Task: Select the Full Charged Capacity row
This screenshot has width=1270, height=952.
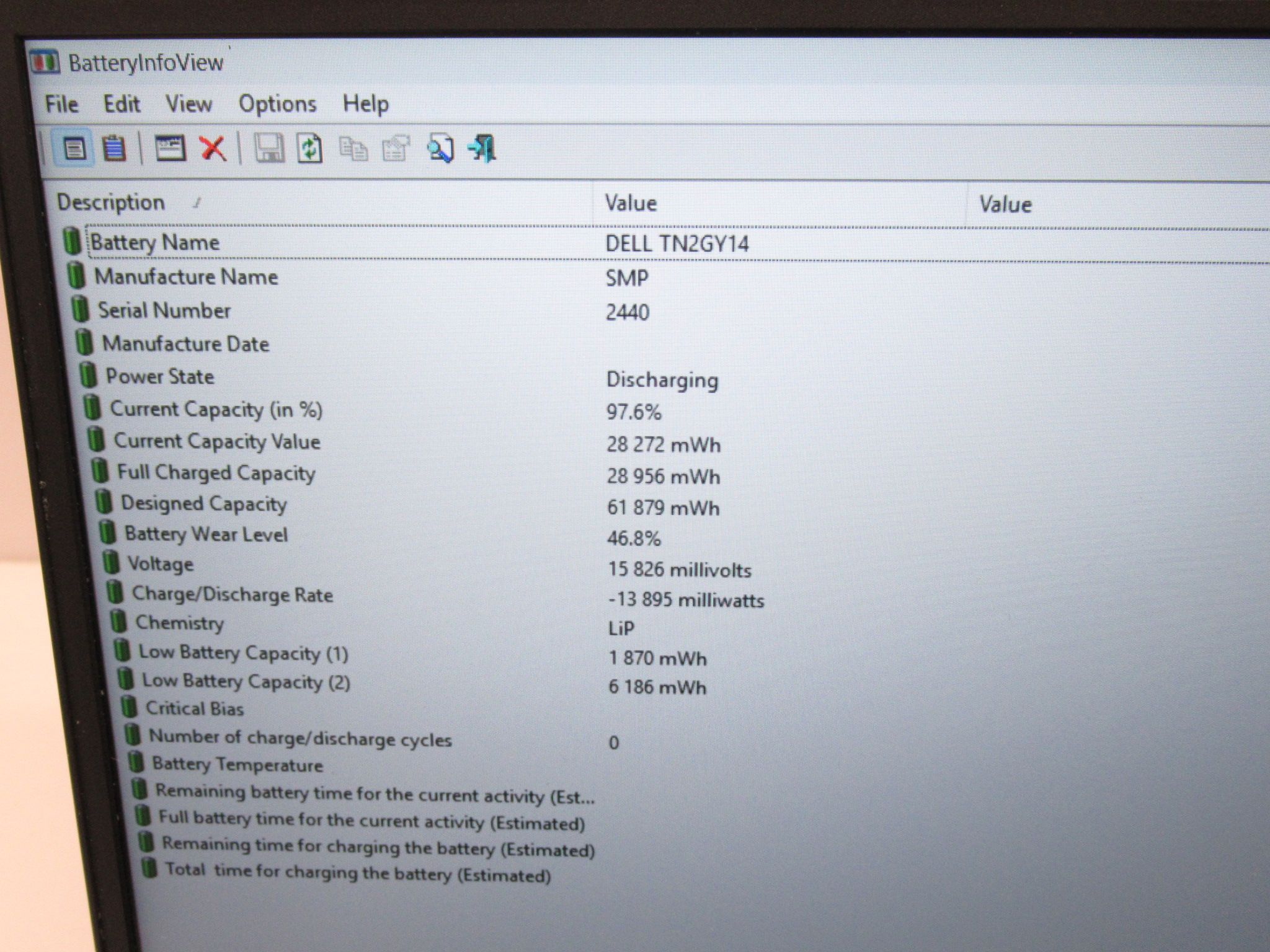Action: 216,473
